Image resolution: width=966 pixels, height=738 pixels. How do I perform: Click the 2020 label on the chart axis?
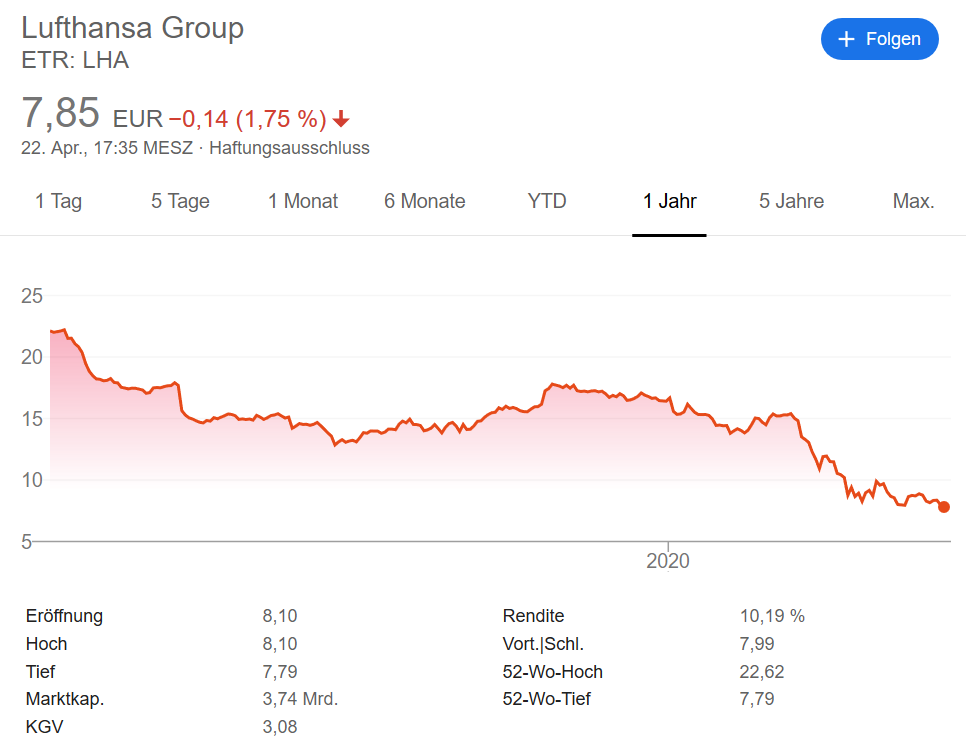coord(668,561)
